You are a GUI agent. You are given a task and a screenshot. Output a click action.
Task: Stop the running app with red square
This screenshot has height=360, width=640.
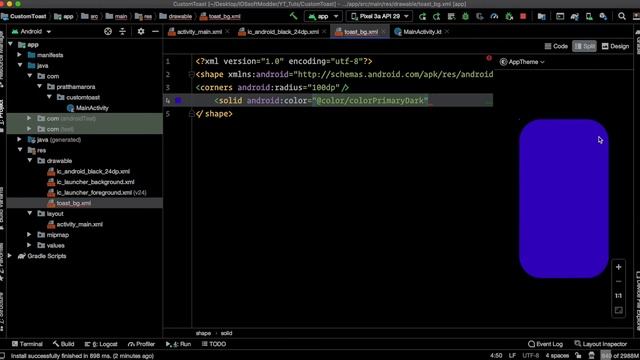point(523,17)
